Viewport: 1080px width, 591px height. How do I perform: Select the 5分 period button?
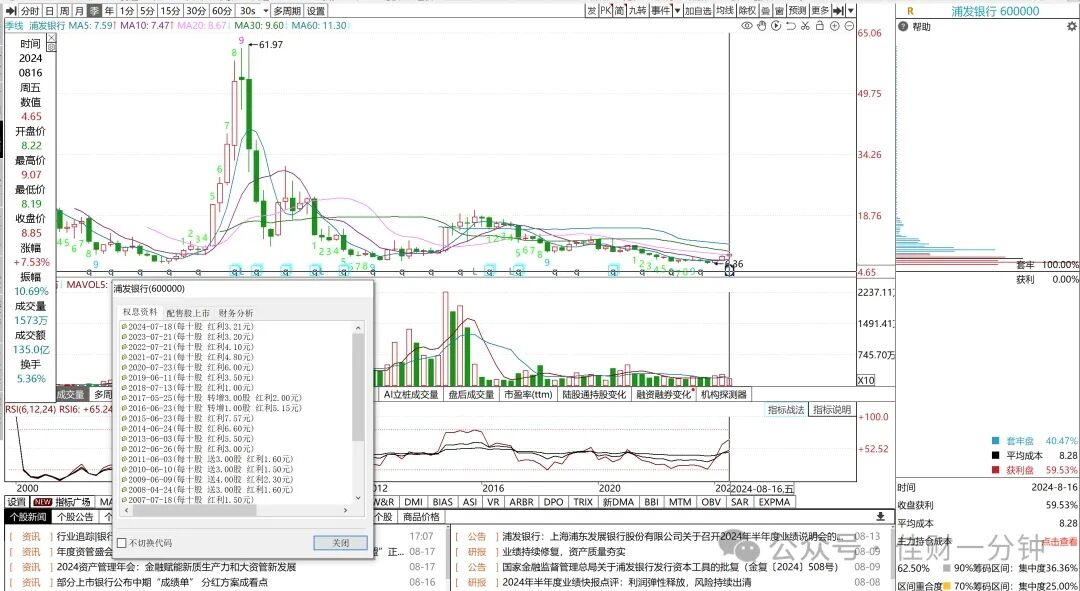[x=147, y=11]
